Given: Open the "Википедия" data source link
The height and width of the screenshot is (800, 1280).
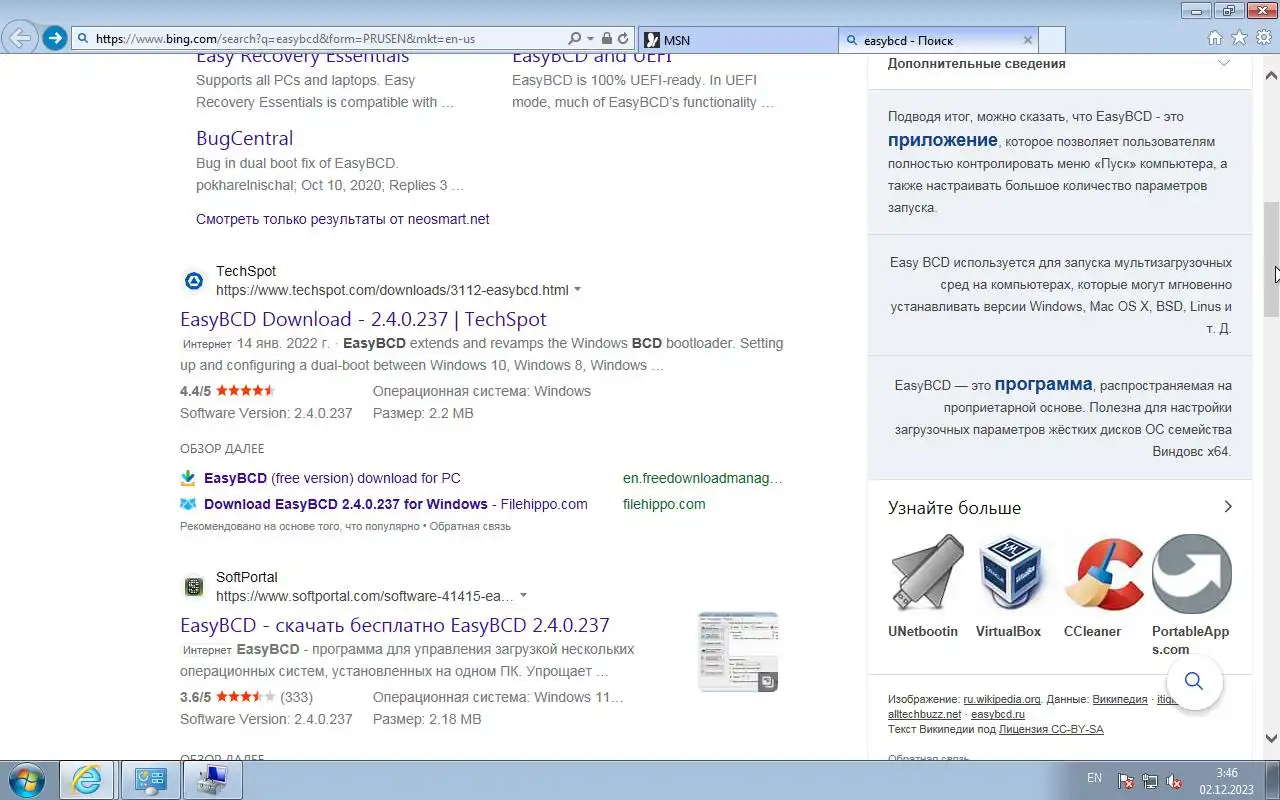Looking at the screenshot, I should pos(1120,699).
